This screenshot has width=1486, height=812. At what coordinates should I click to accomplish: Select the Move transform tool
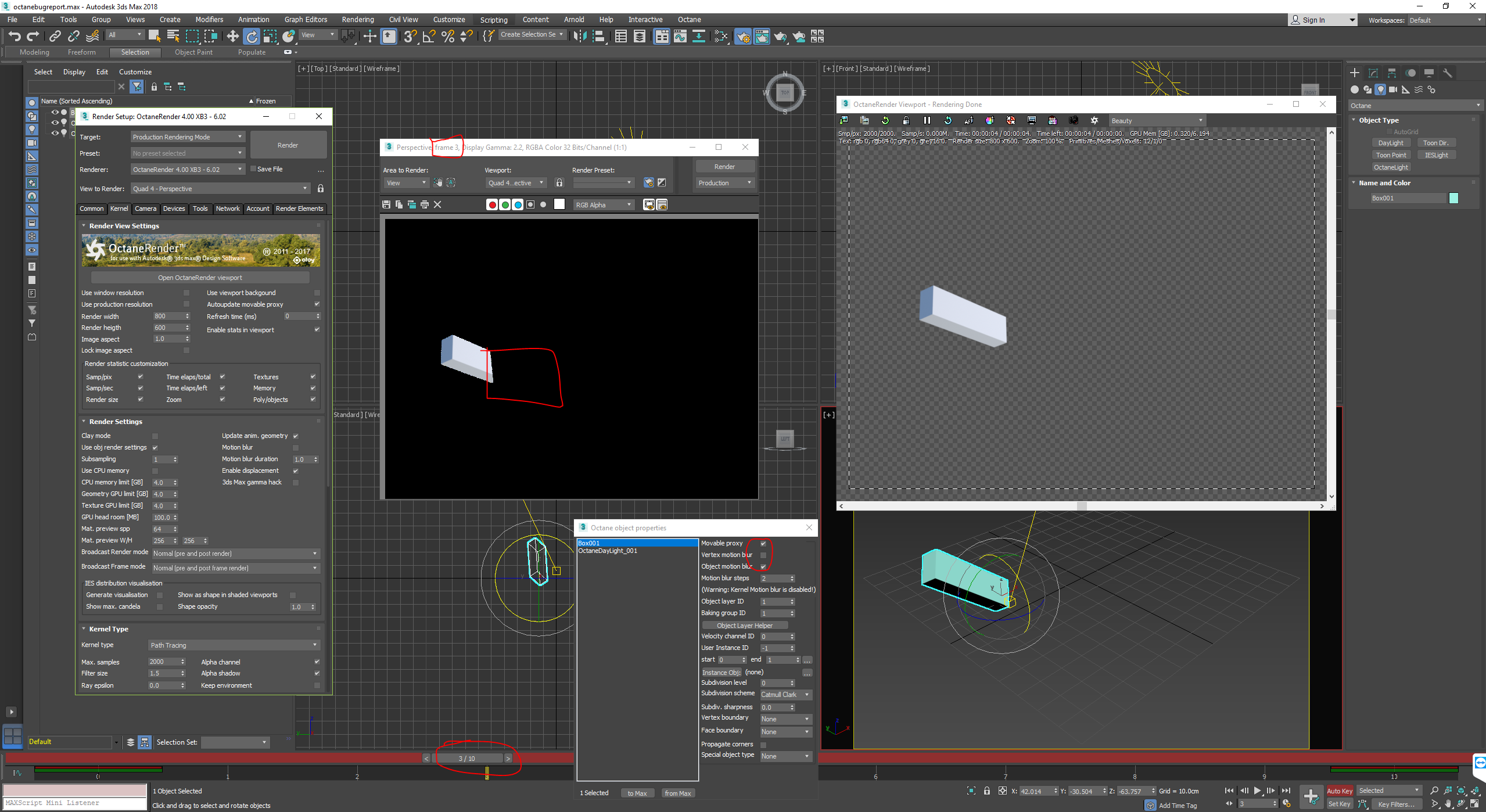click(232, 37)
